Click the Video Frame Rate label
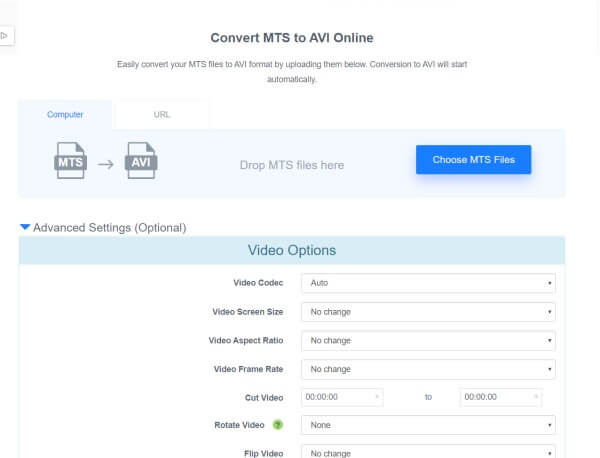Image resolution: width=600 pixels, height=458 pixels. pyautogui.click(x=248, y=369)
